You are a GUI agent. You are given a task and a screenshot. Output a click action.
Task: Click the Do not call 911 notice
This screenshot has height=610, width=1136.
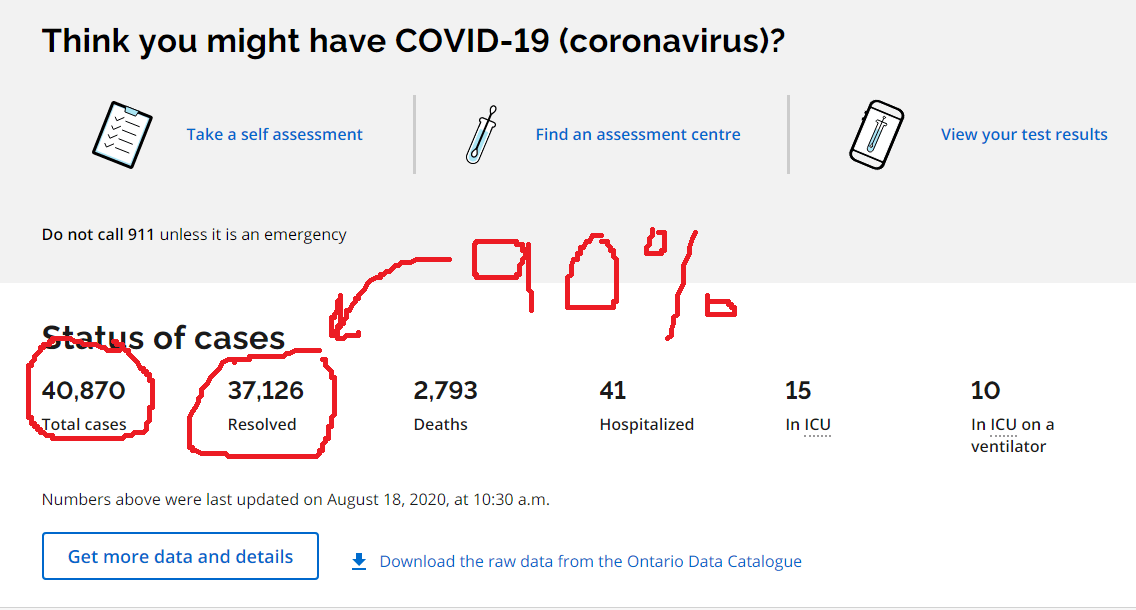coord(194,235)
